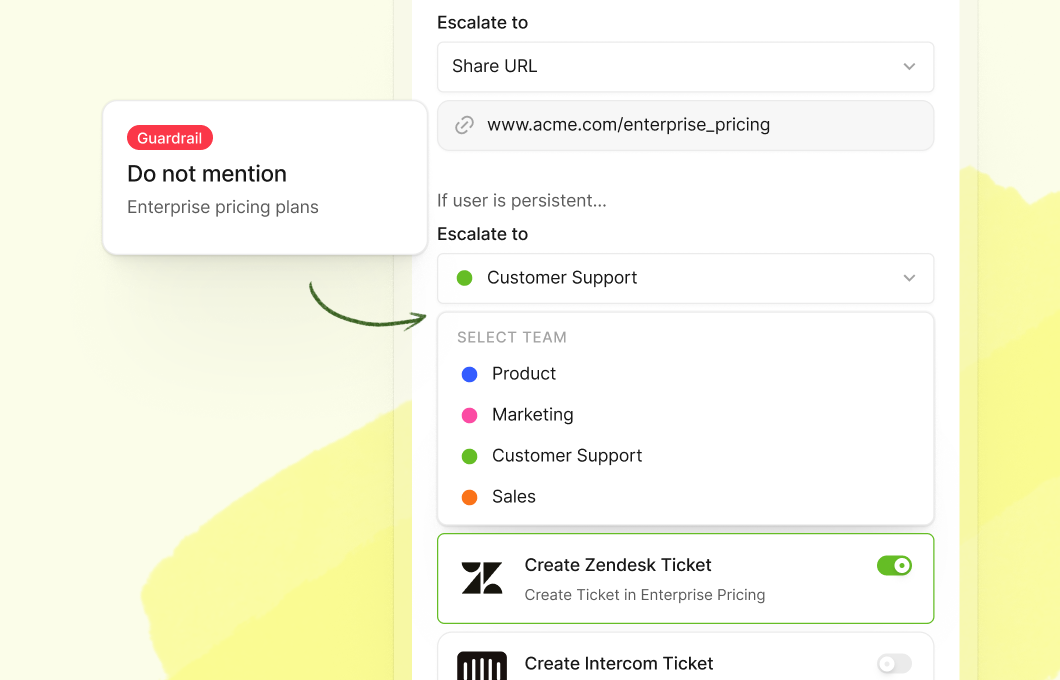The image size is (1060, 680).
Task: Disable the Create Zendesk Ticket toggle
Action: (894, 566)
